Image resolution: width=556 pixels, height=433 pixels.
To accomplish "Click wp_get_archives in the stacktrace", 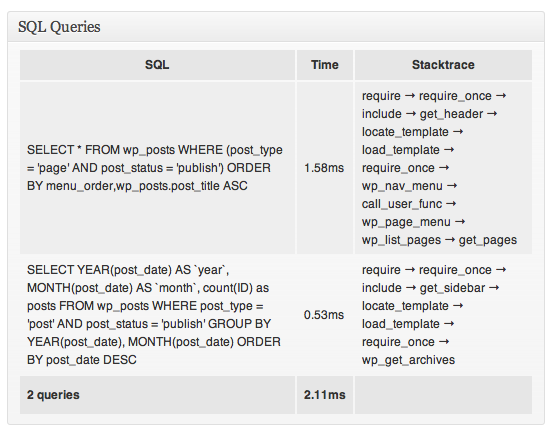I will [408, 360].
